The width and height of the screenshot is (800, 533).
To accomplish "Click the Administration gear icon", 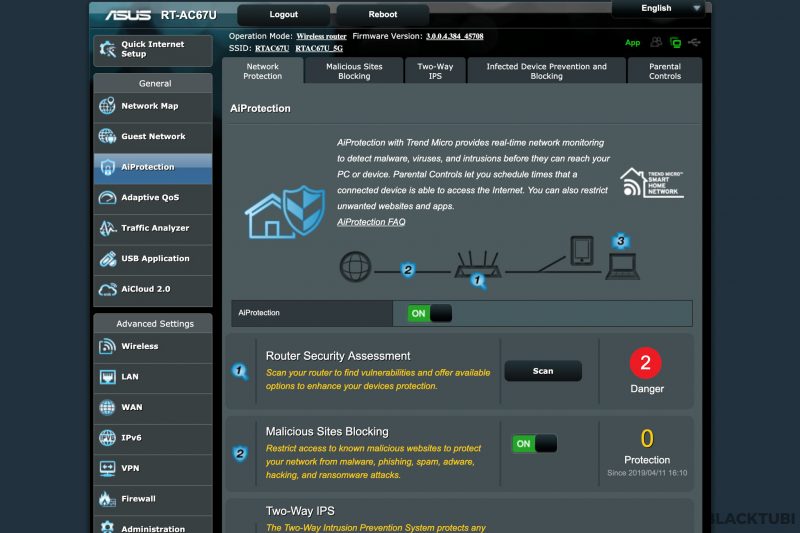I will coord(107,527).
